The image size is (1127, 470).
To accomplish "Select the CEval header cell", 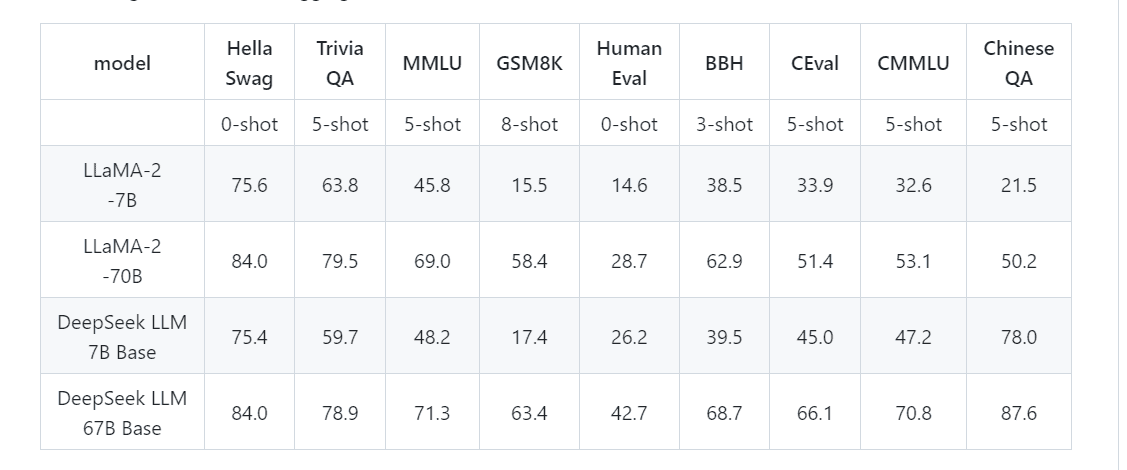I will point(814,63).
